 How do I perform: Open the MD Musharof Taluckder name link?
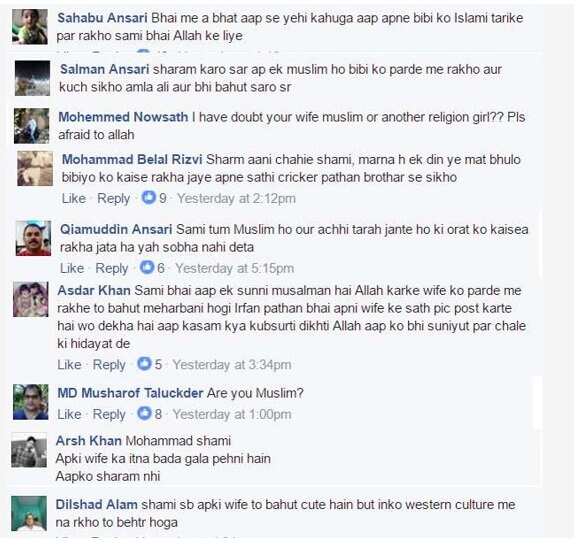coord(130,393)
